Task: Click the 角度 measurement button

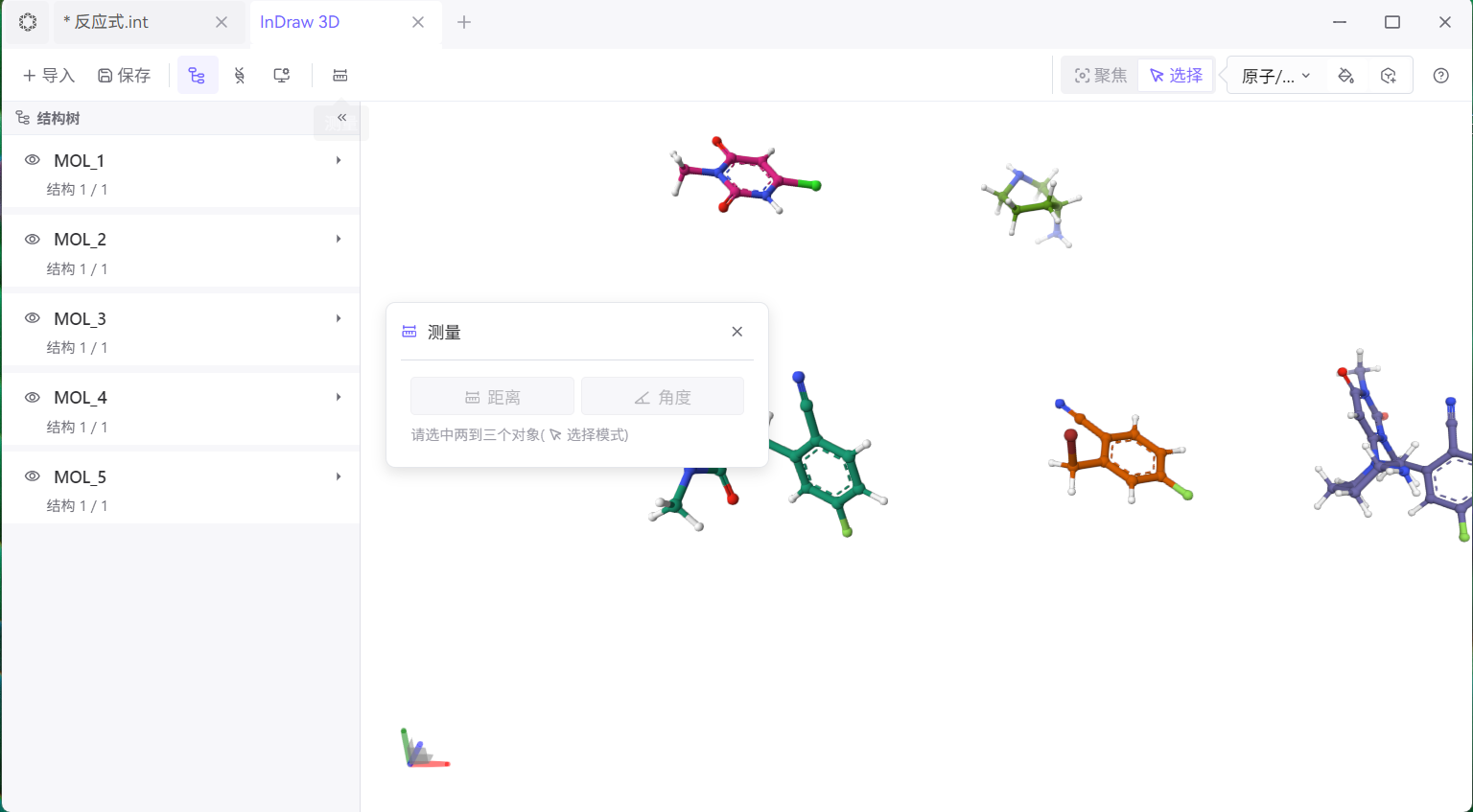Action: pos(663,396)
